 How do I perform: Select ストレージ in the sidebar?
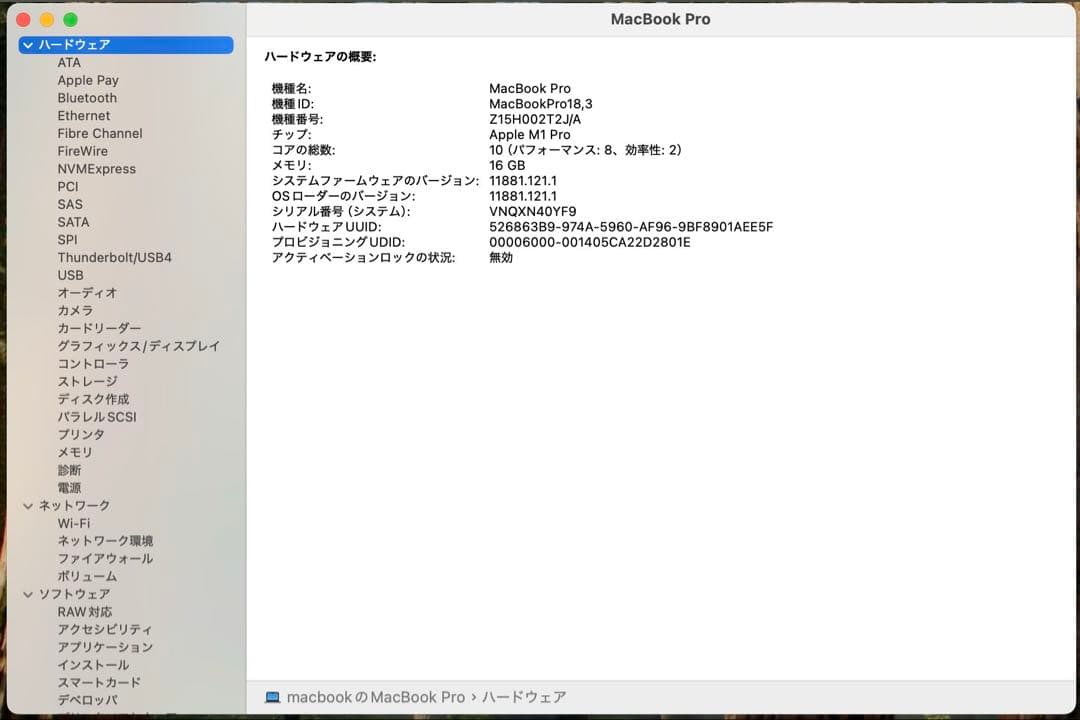(87, 381)
